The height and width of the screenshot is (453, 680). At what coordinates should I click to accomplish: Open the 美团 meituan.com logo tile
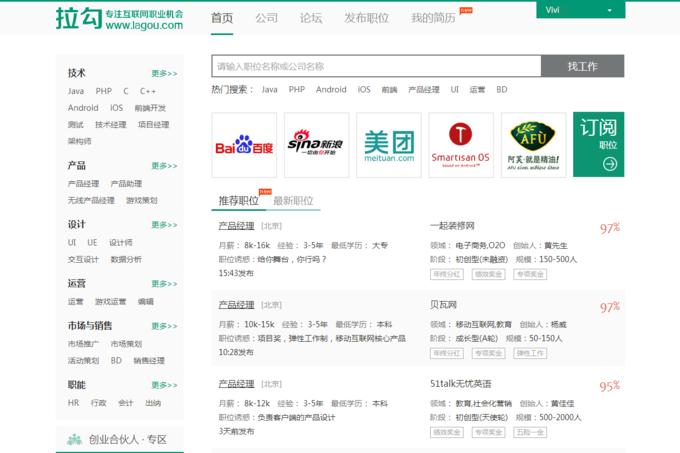point(389,145)
